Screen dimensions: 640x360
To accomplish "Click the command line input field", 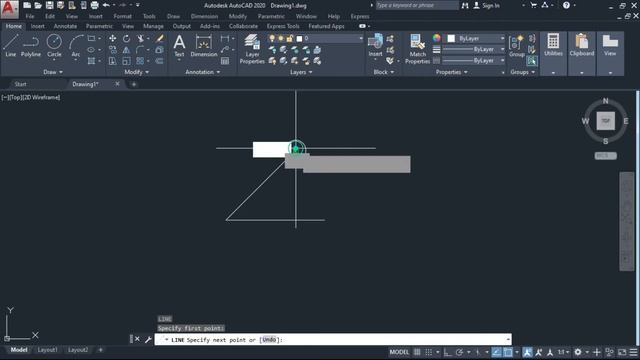I will [333, 339].
